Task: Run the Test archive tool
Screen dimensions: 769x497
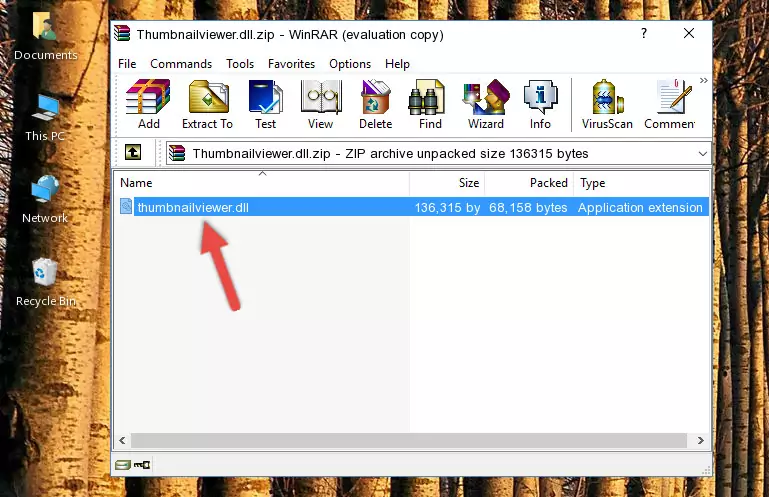Action: (265, 104)
